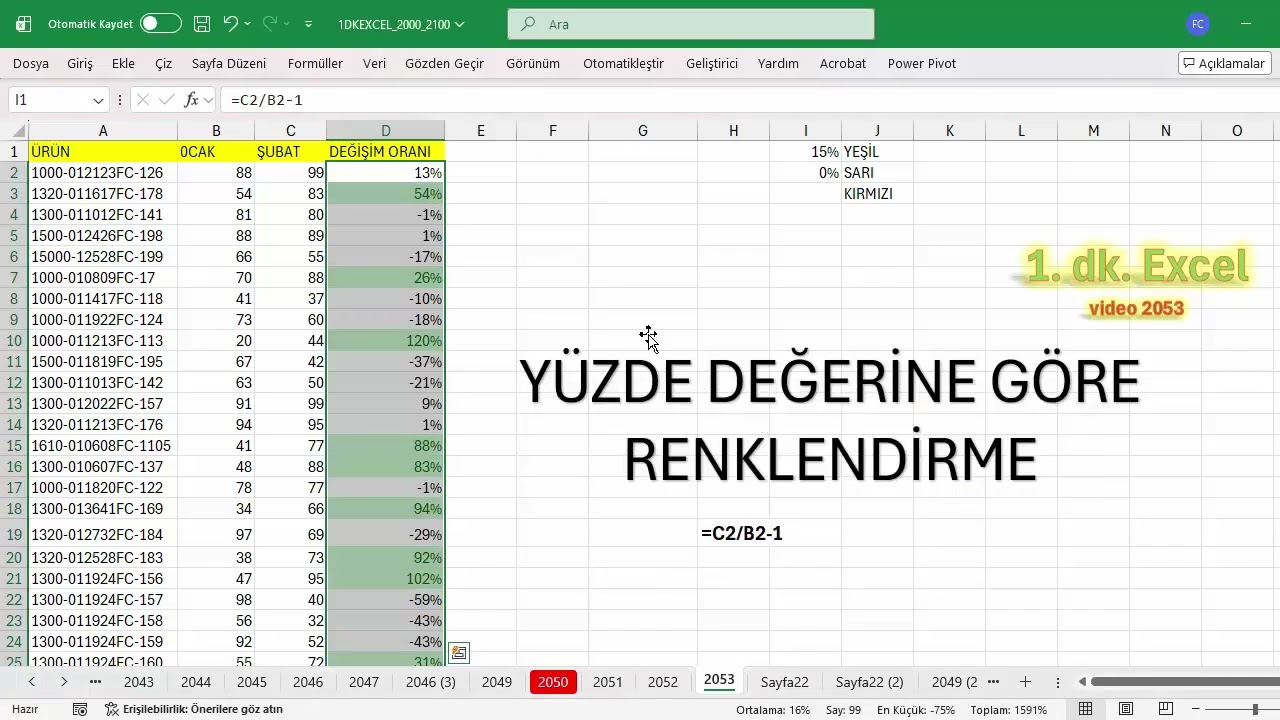The height and width of the screenshot is (720, 1280).
Task: Open the Power Pivot ribbon tab
Action: point(922,63)
